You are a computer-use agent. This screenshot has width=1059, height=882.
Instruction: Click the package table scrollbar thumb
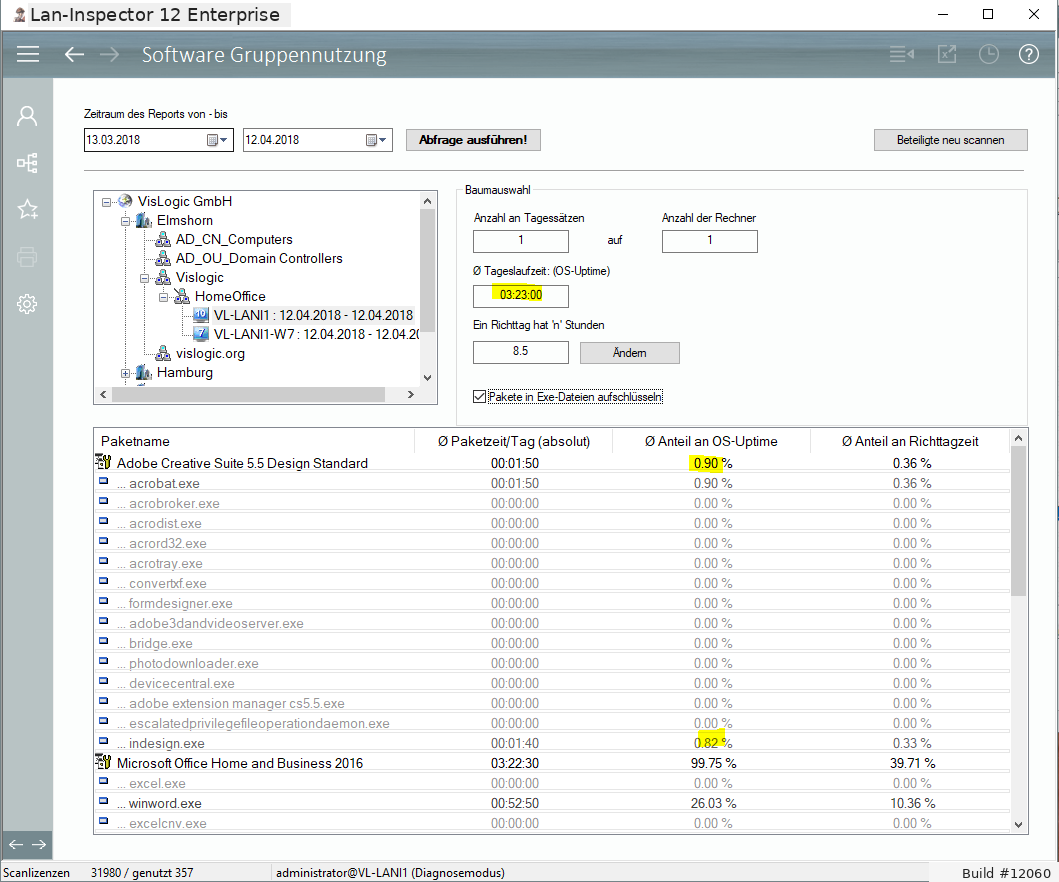pyautogui.click(x=1018, y=521)
